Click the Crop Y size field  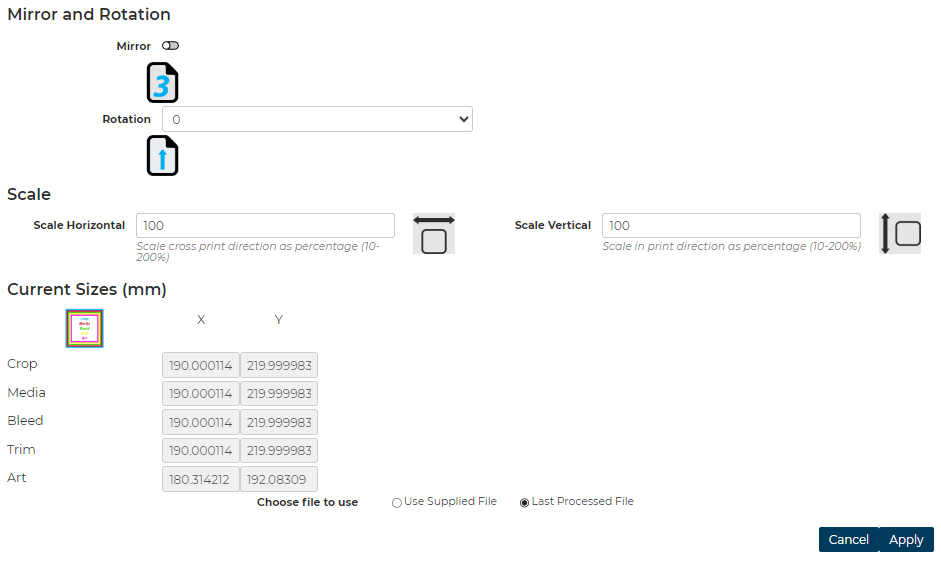pos(278,365)
